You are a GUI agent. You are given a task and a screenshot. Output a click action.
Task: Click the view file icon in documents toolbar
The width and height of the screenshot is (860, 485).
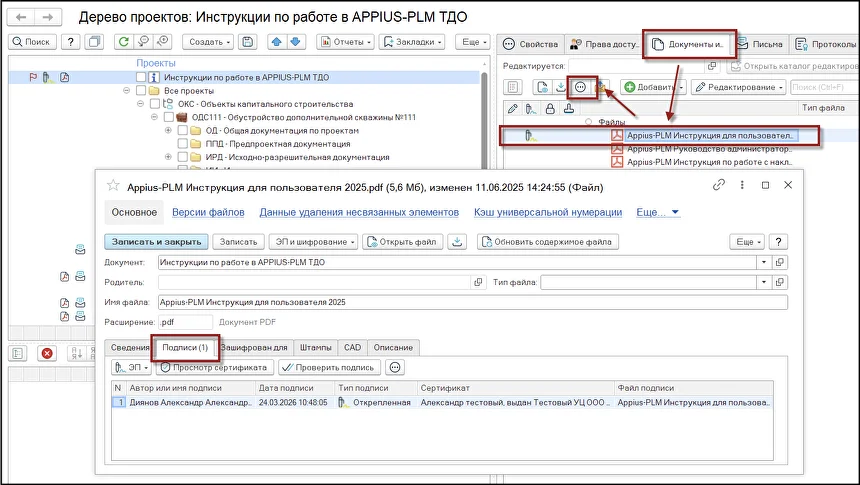click(542, 87)
